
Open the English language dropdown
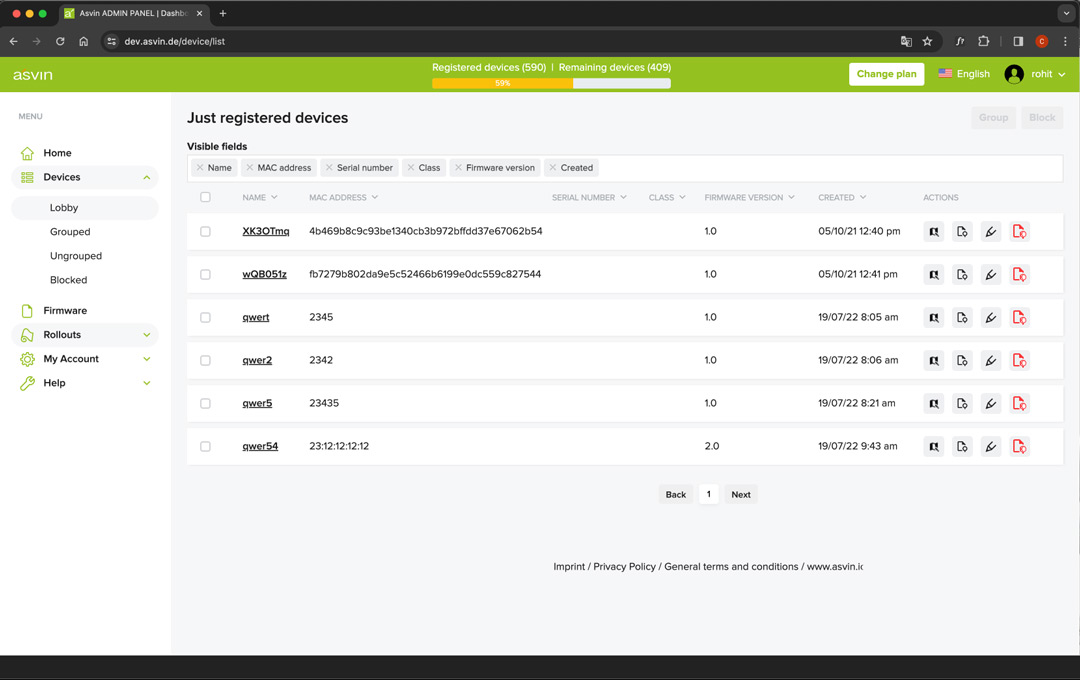[x=964, y=74]
